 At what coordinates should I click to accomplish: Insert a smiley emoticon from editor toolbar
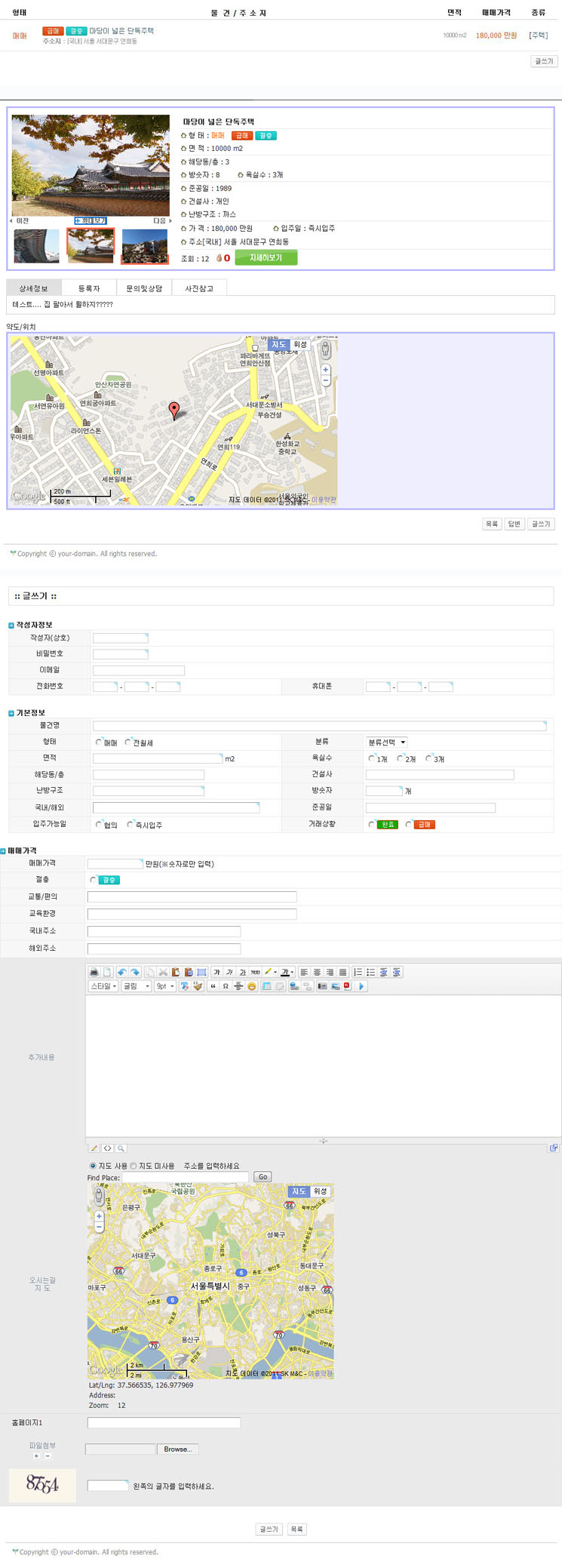(252, 986)
